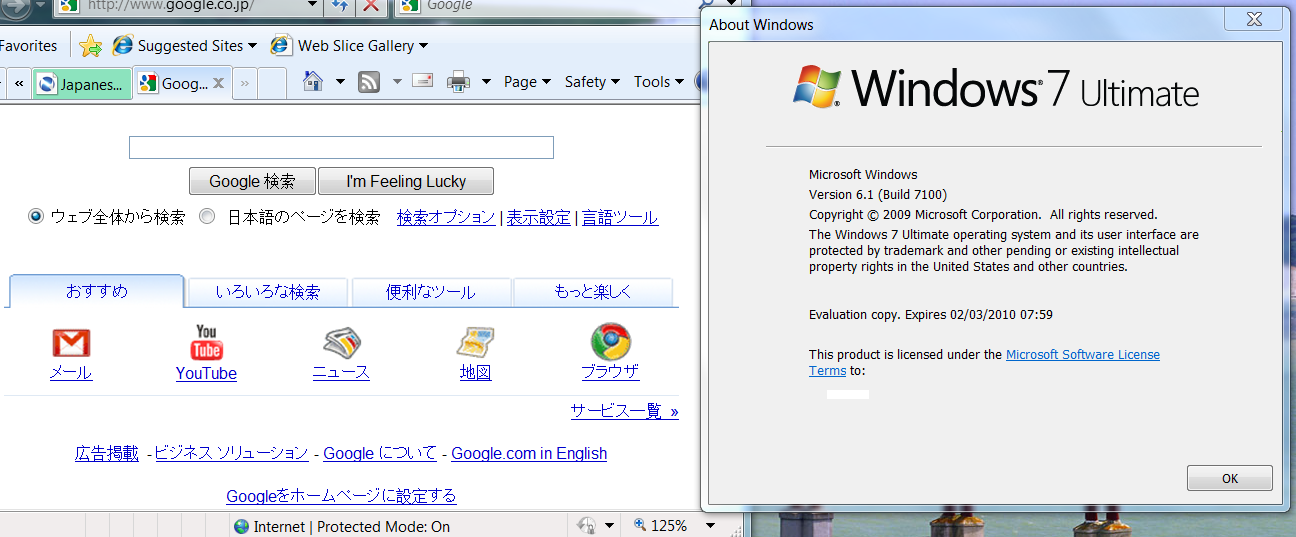Select the 便利なツール tab

(431, 292)
